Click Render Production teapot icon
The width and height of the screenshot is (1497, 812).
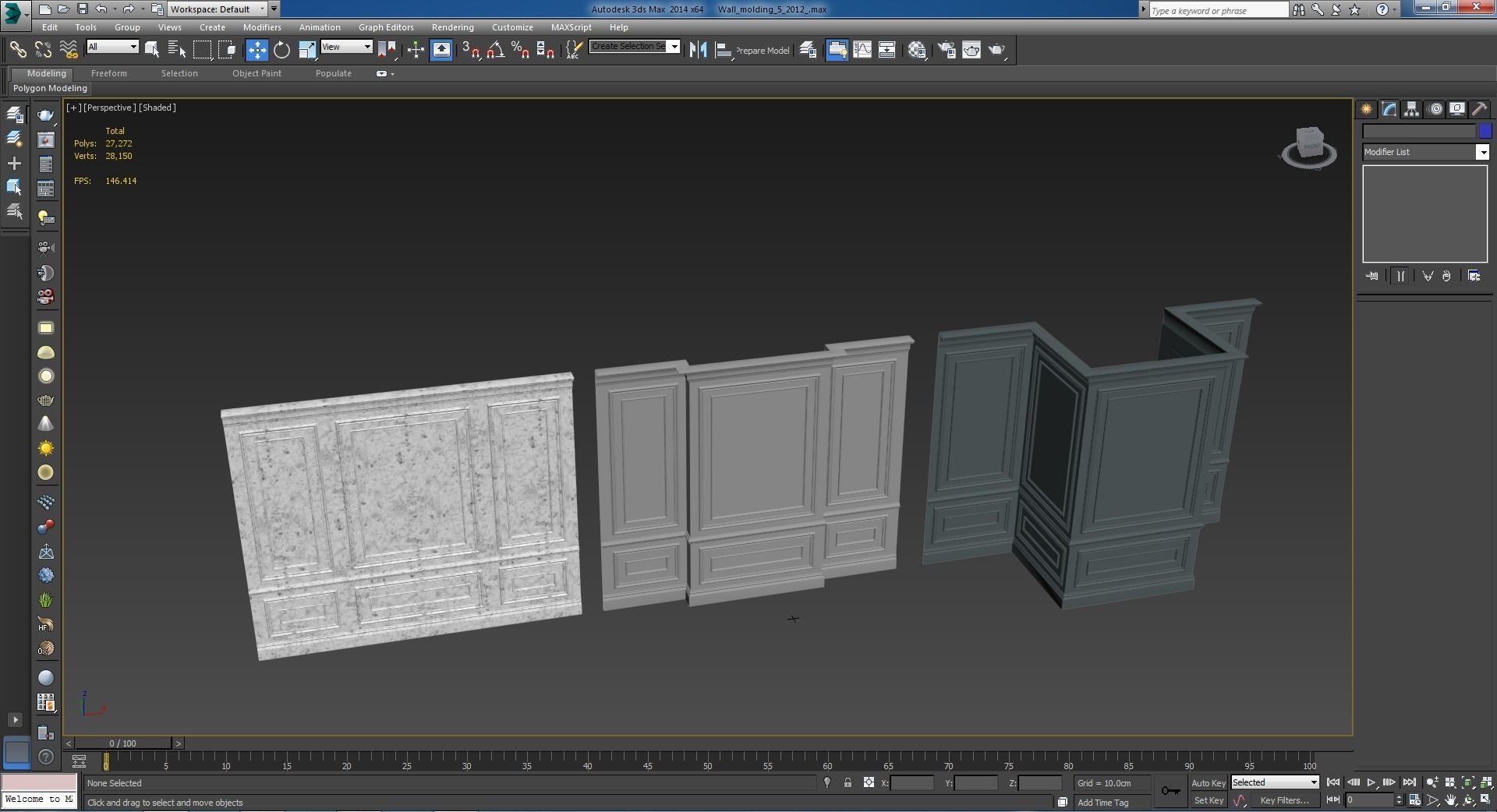(996, 50)
